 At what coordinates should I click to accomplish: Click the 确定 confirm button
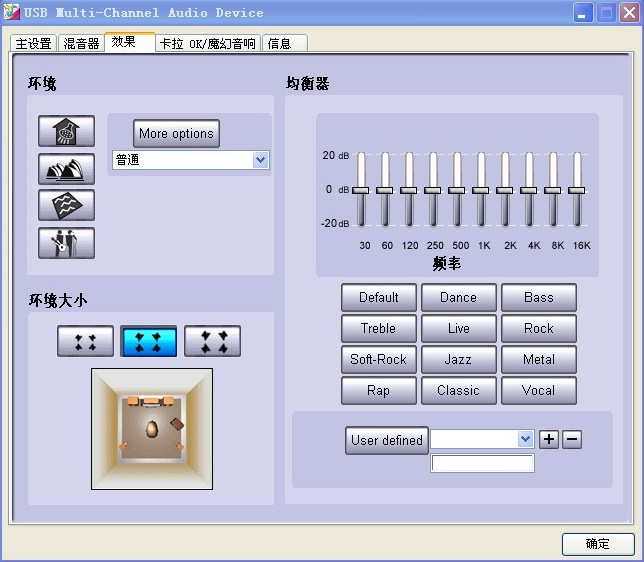[598, 544]
